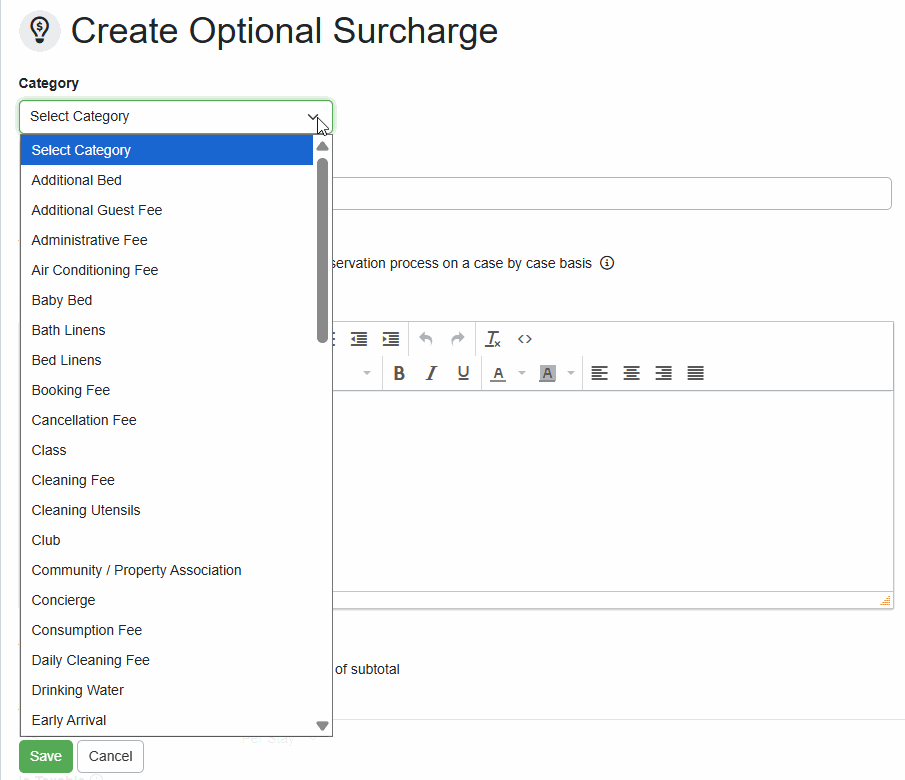Click into the name text field

point(612,193)
